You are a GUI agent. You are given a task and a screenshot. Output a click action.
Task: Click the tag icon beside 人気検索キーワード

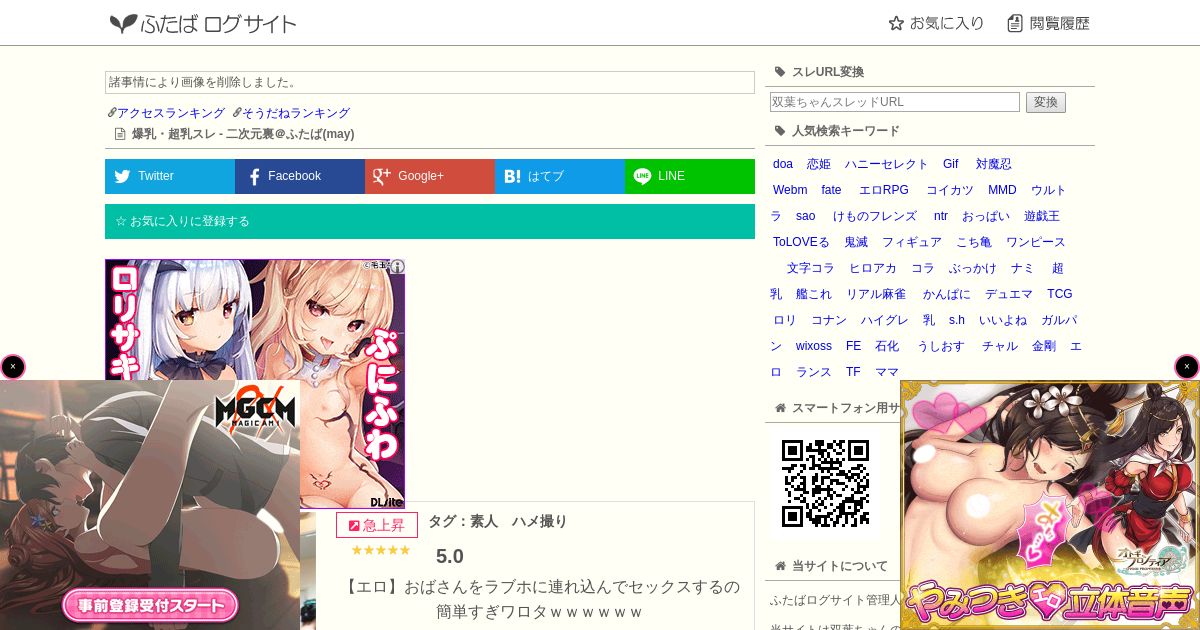click(780, 131)
